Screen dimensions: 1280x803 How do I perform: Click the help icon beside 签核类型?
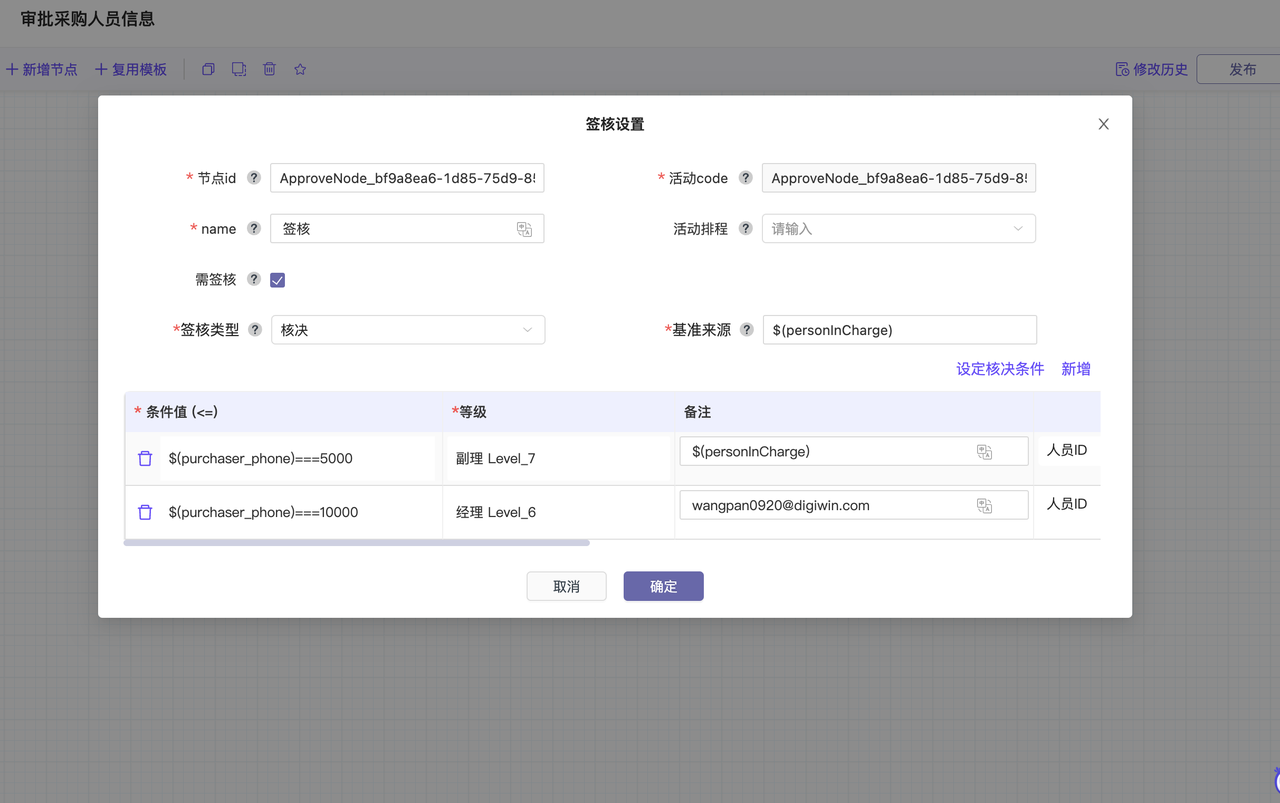pyautogui.click(x=255, y=330)
